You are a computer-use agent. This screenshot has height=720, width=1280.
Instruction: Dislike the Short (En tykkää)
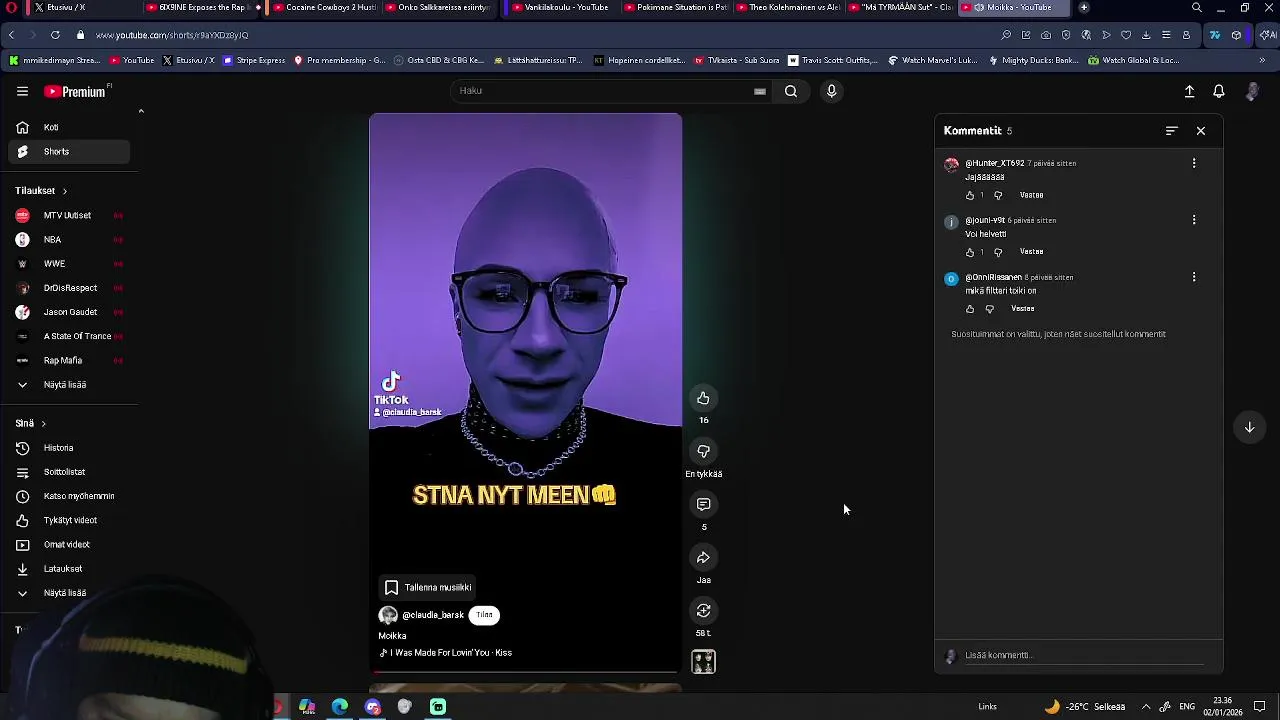pyautogui.click(x=703, y=451)
